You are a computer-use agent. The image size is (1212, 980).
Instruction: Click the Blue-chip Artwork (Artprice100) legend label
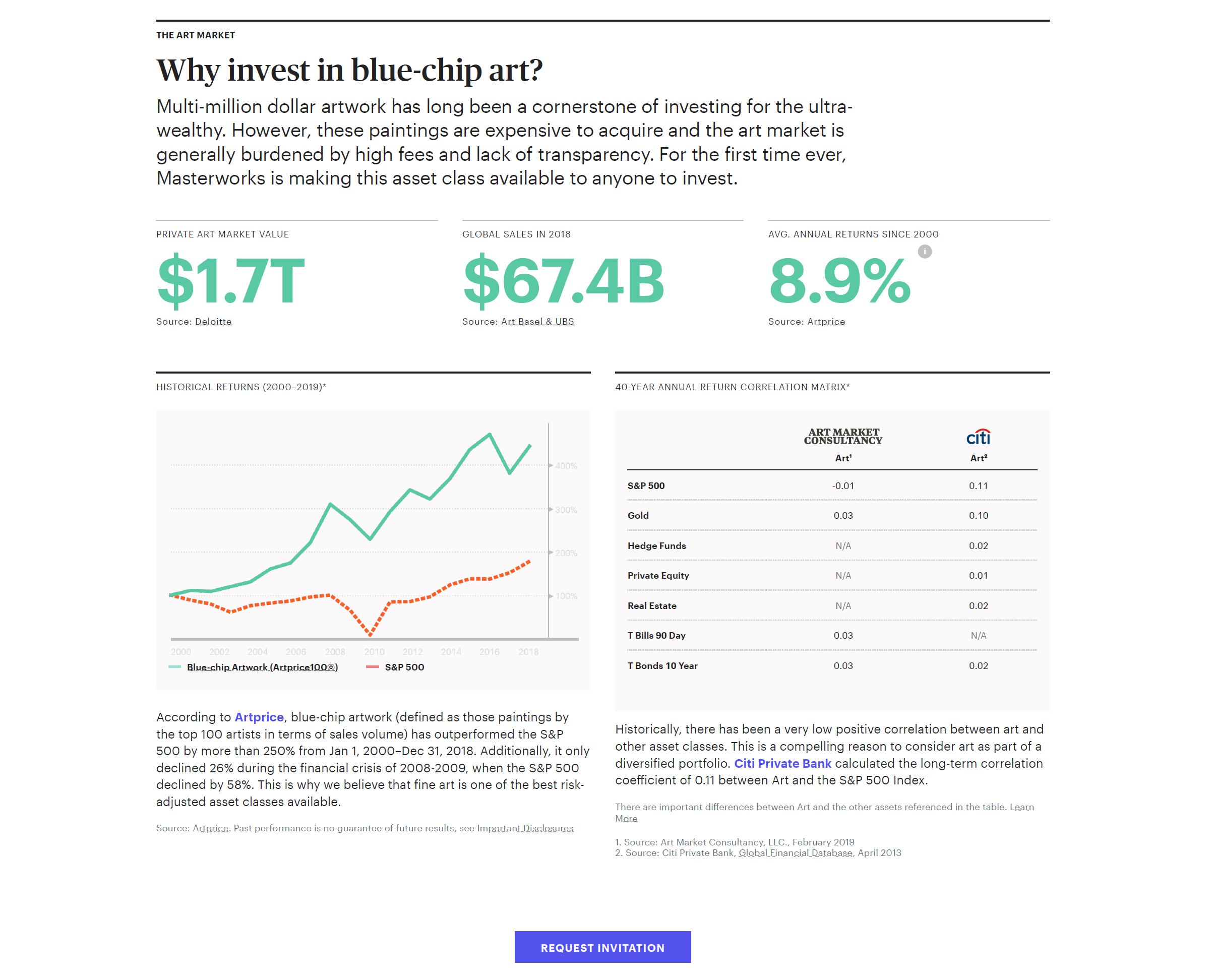tap(263, 667)
